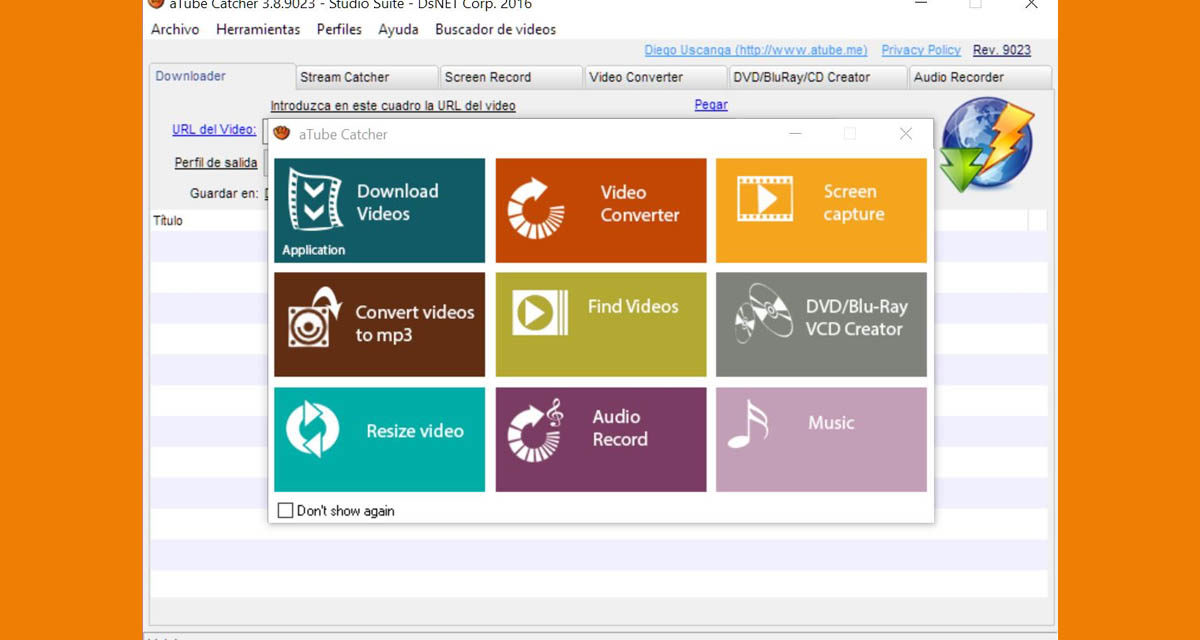Close the aTube Catcher launcher dialog
Viewport: 1200px width, 640px height.
point(905,134)
